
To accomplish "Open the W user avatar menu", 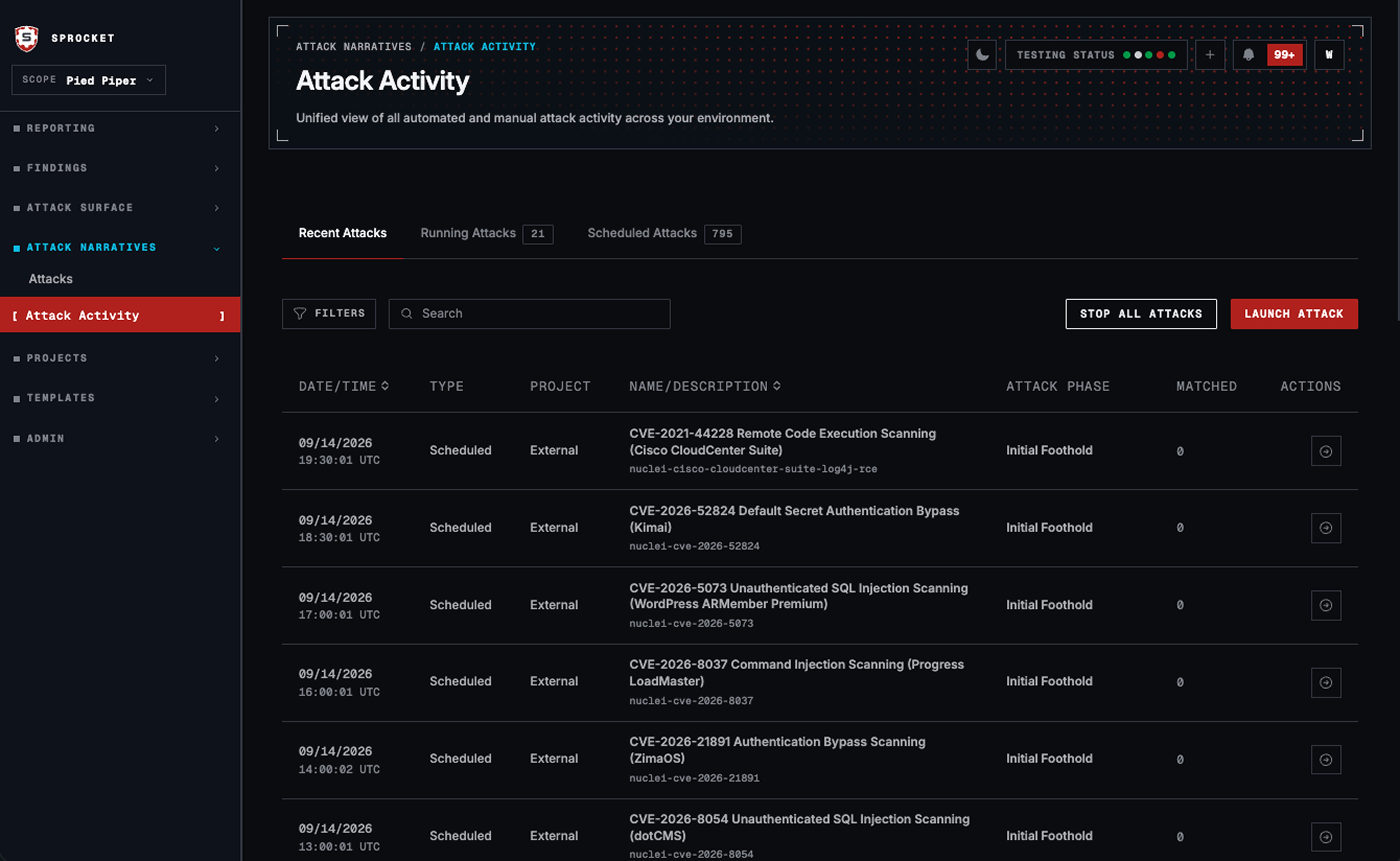I will [x=1329, y=55].
